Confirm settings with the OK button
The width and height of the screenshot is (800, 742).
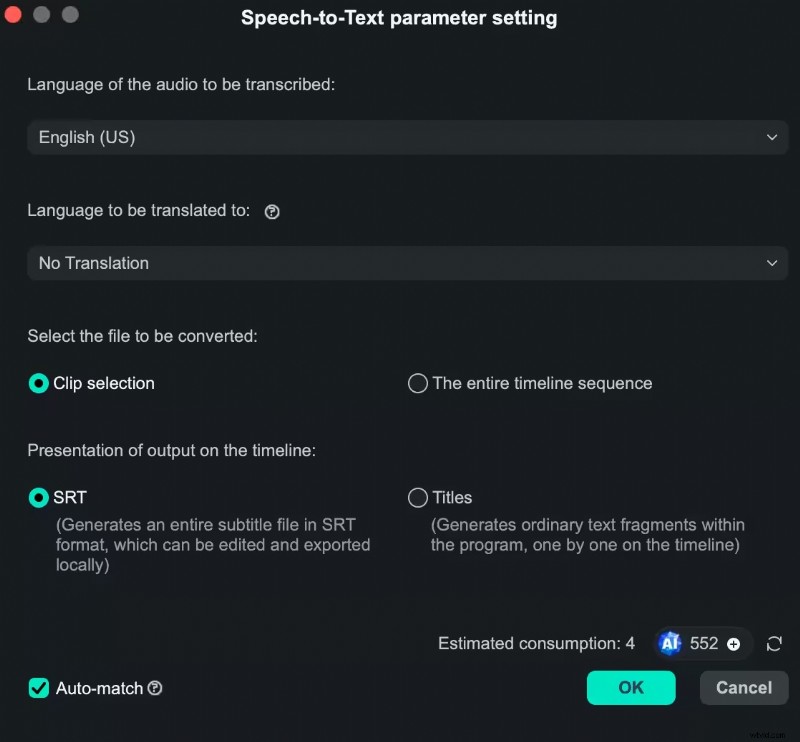[x=631, y=688]
